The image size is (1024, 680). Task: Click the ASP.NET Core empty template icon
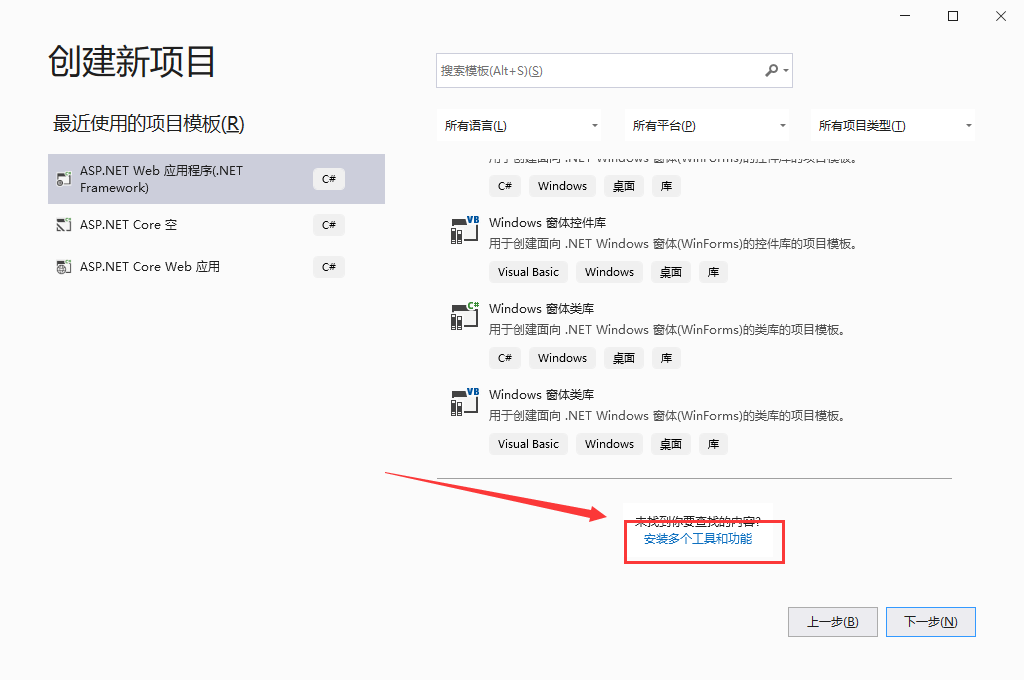[63, 225]
